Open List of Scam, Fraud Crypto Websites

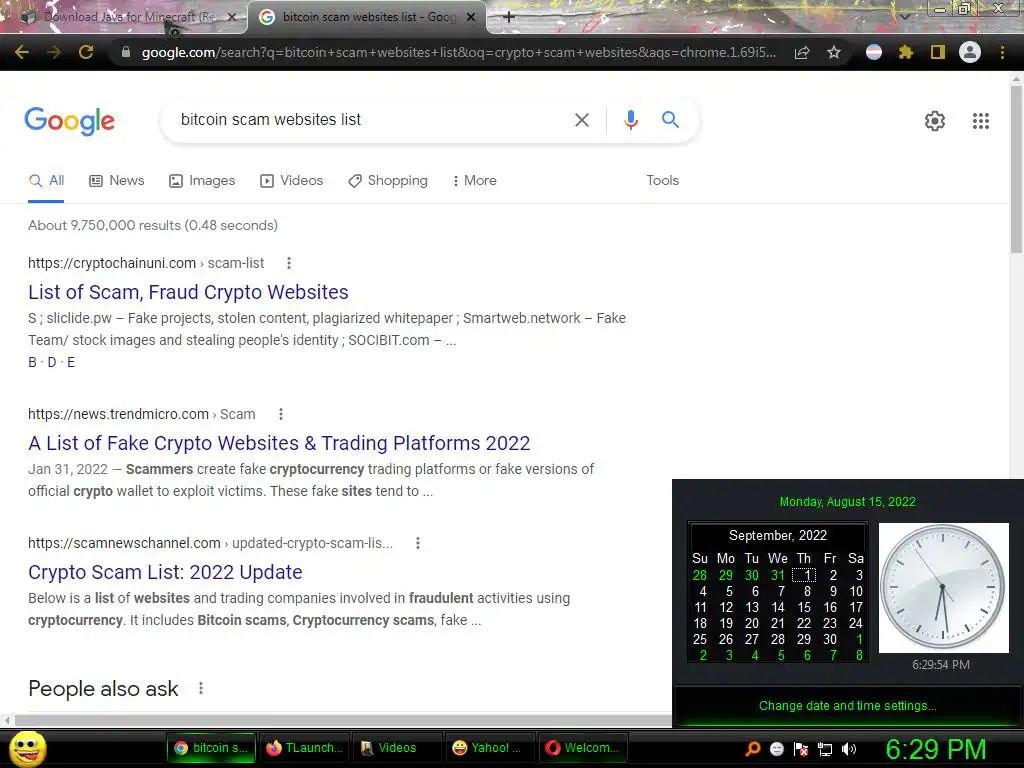[188, 292]
